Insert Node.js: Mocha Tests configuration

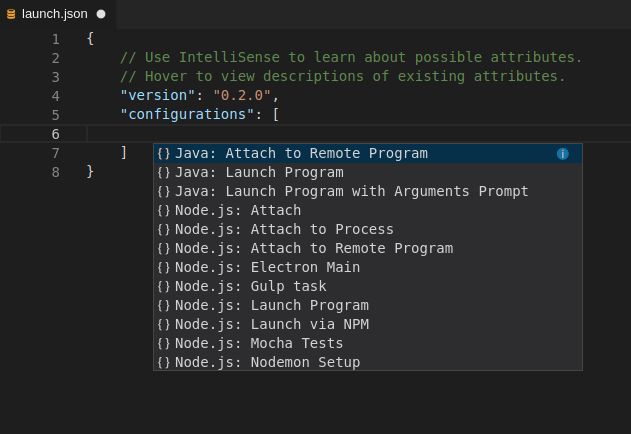pos(259,344)
